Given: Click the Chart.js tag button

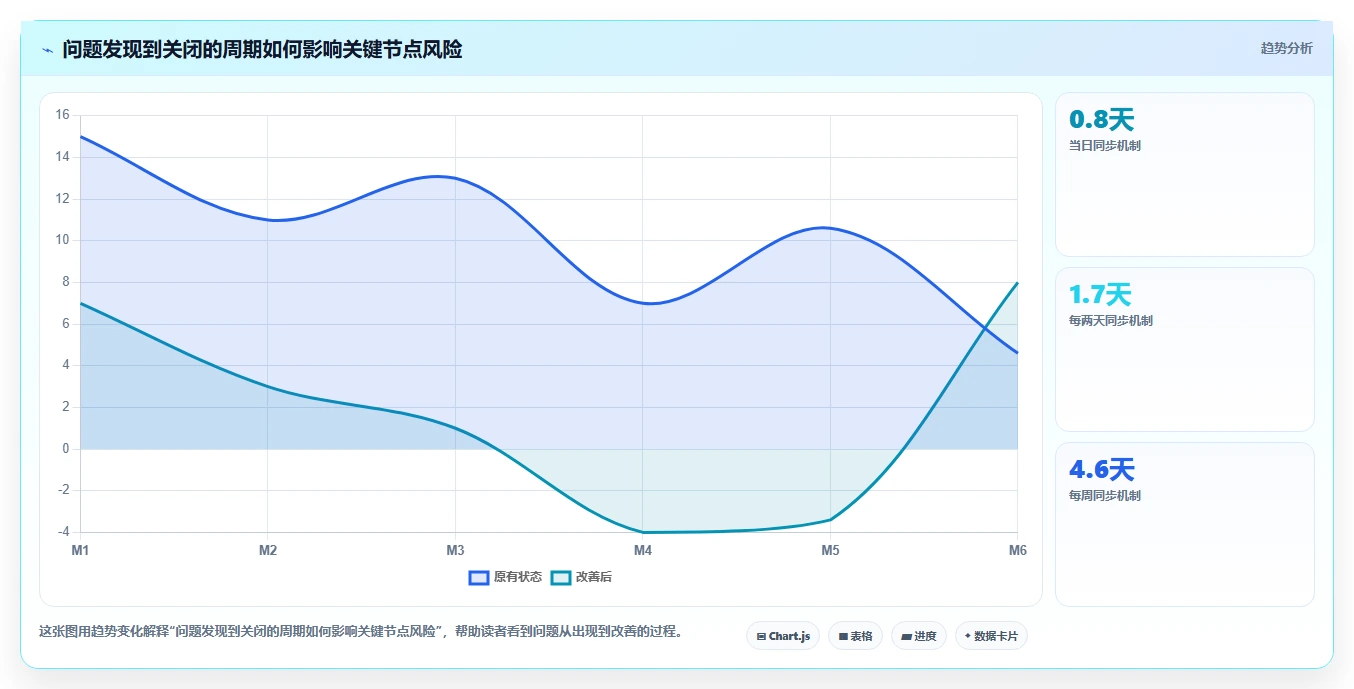Looking at the screenshot, I should pyautogui.click(x=783, y=636).
